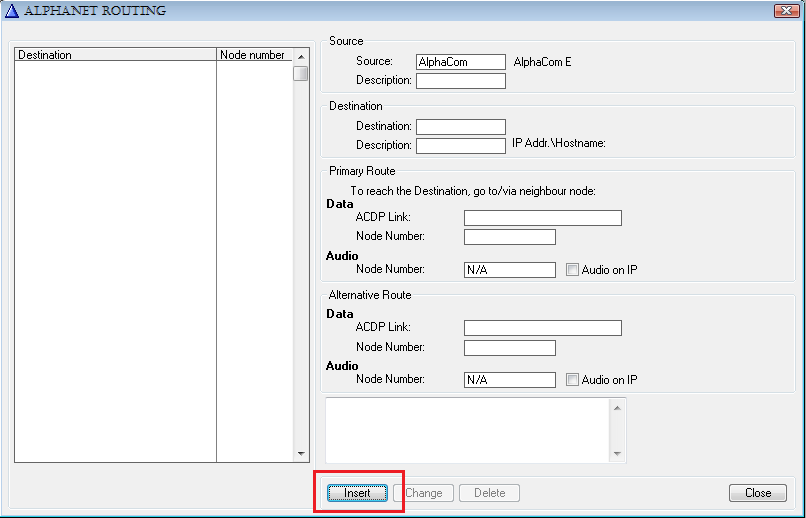This screenshot has height=518, width=806.
Task: Click the large empty text area
Action: point(468,430)
